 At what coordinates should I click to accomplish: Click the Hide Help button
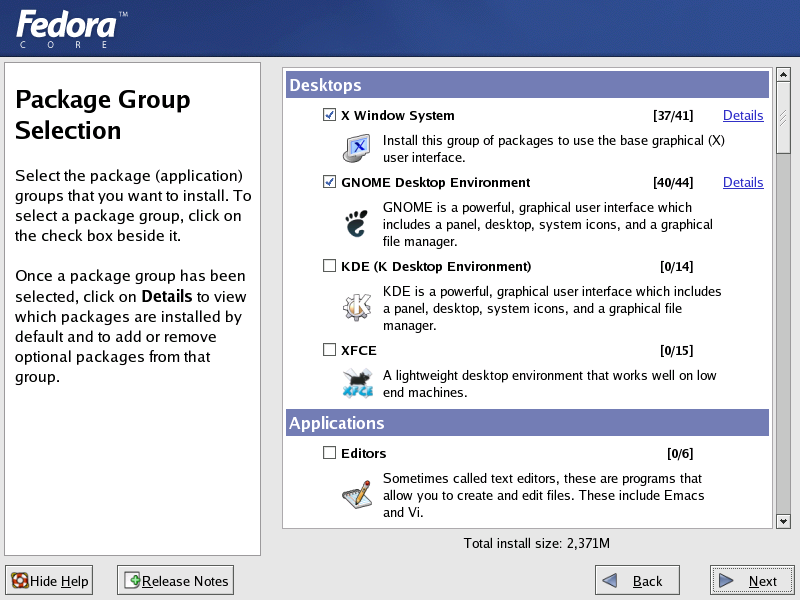click(x=49, y=580)
